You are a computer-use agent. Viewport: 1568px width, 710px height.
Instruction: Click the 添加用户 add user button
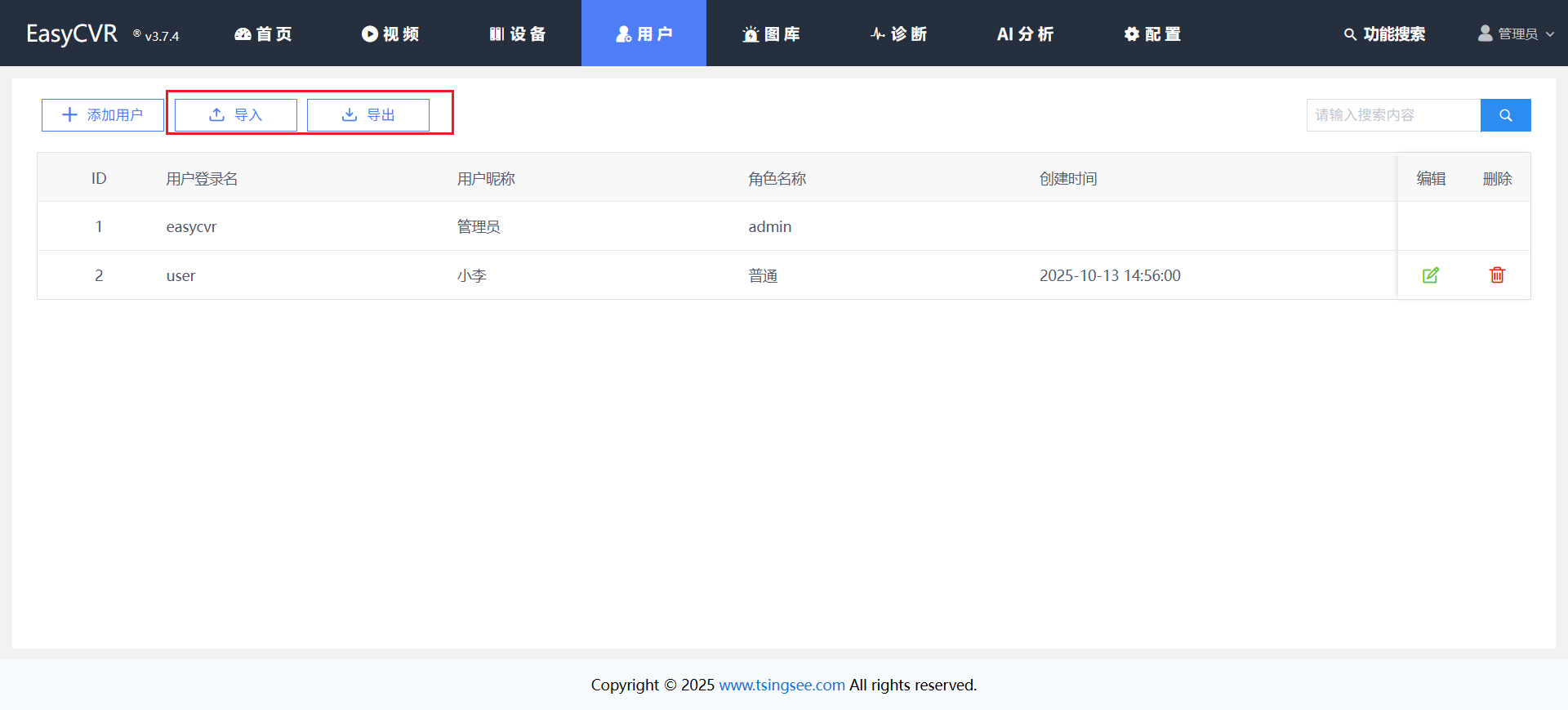click(x=103, y=115)
